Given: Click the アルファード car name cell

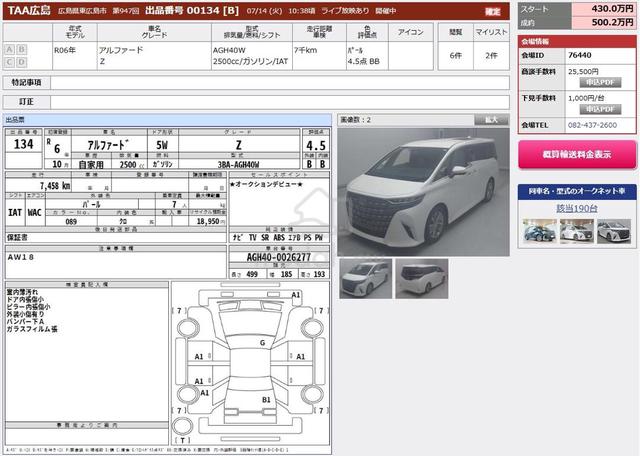Looking at the screenshot, I should (121, 50).
